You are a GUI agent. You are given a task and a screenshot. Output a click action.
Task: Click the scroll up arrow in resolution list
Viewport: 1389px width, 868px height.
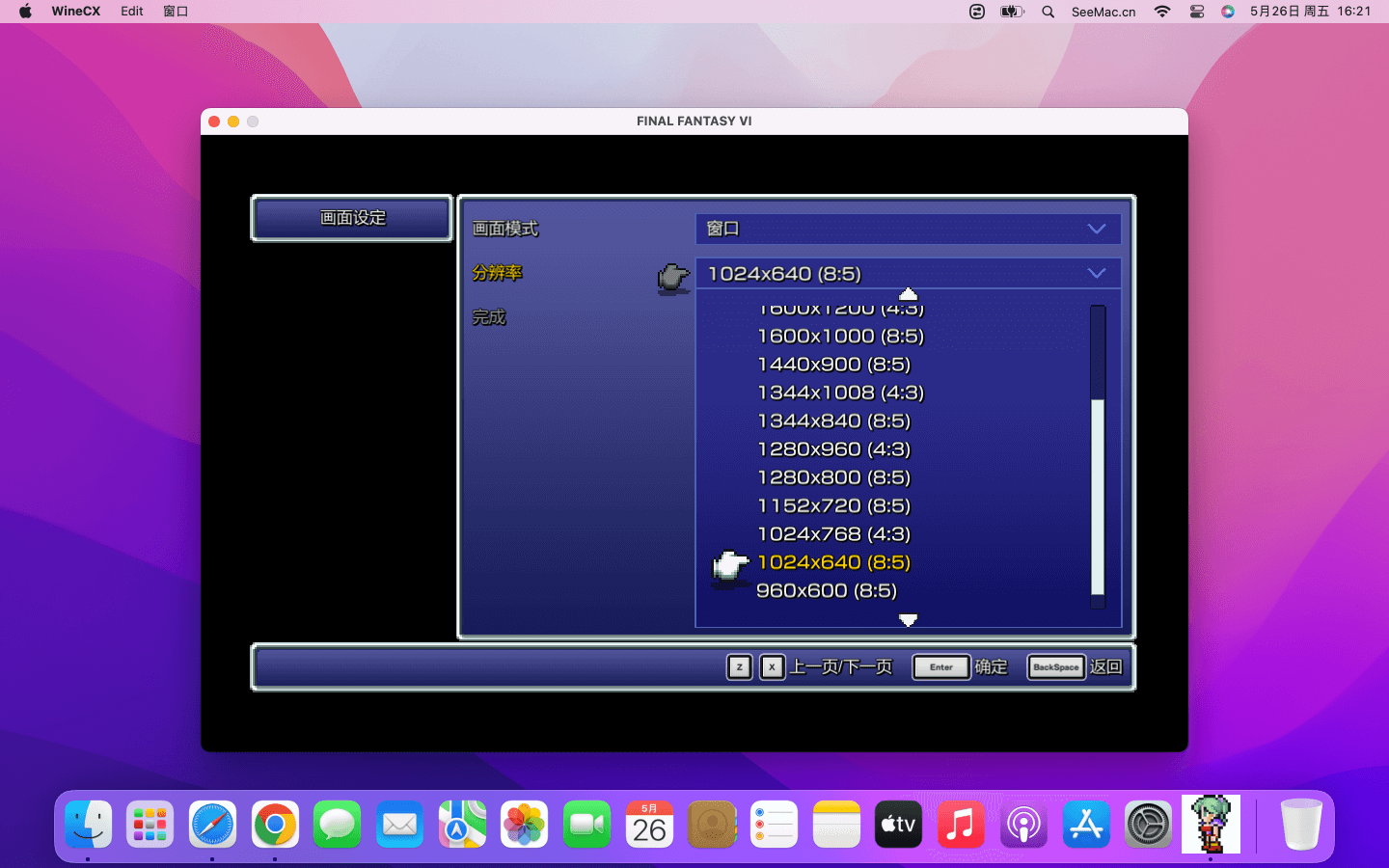click(x=908, y=294)
